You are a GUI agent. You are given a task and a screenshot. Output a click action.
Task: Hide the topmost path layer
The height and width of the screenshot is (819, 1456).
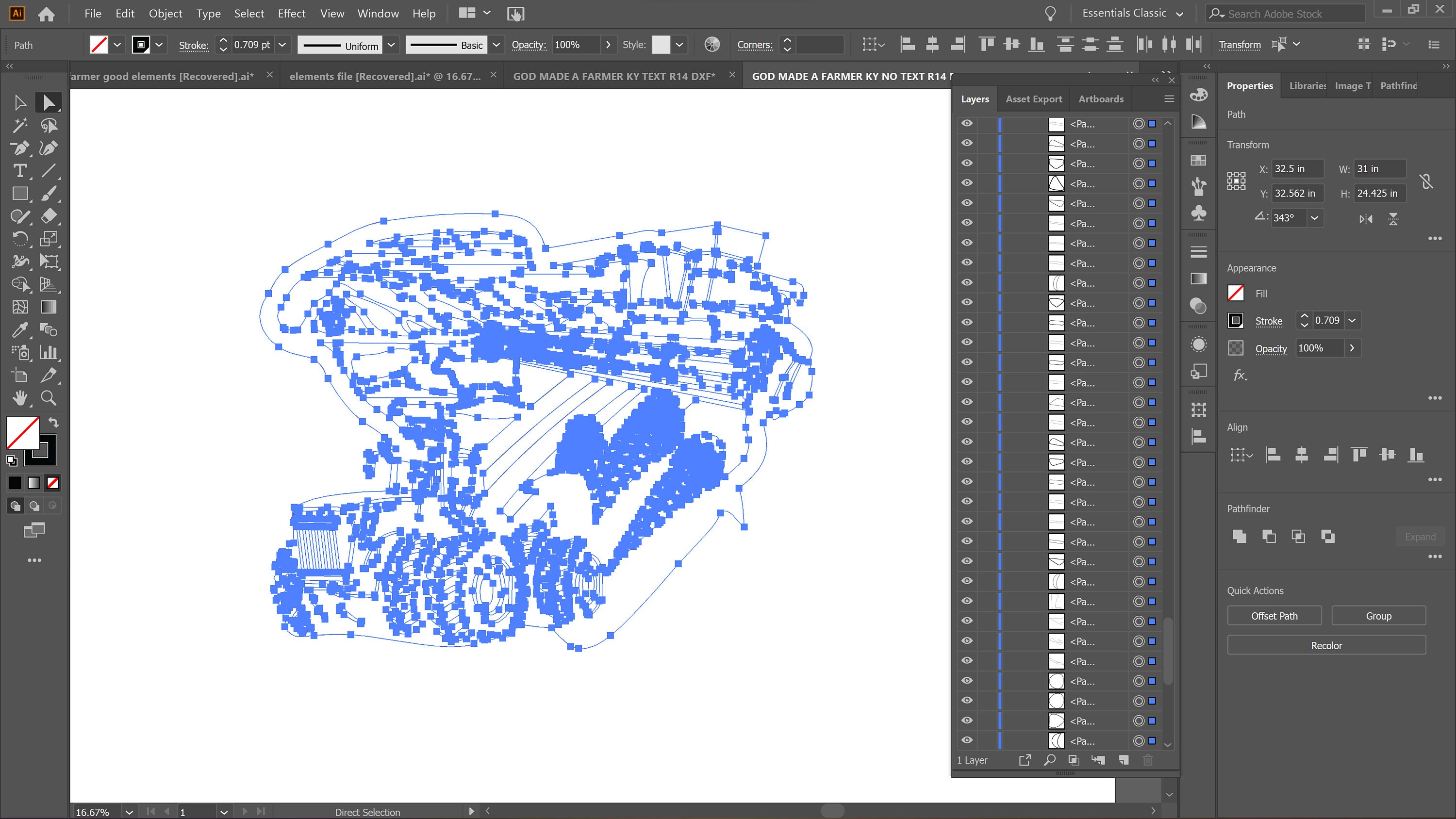pos(967,124)
